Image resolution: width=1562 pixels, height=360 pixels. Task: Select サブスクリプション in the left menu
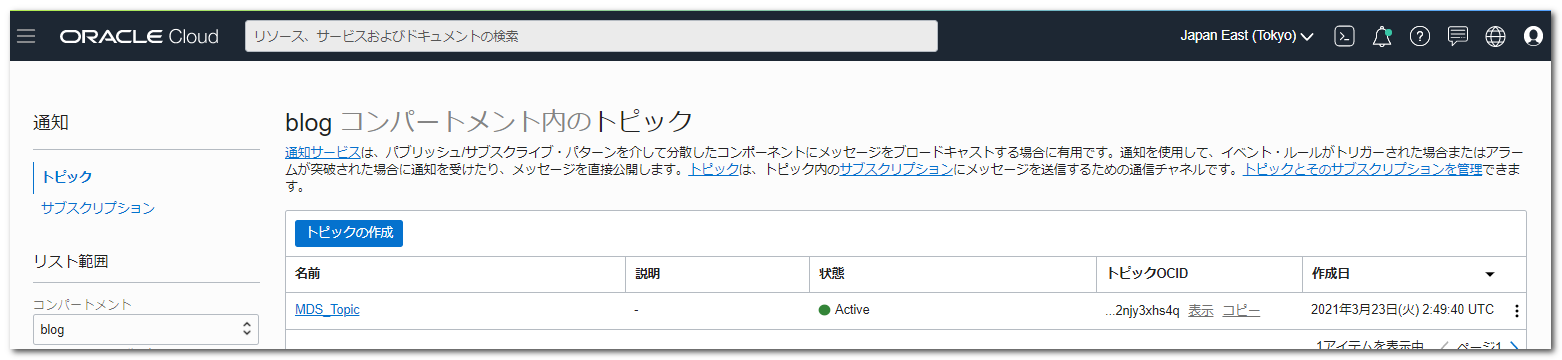coord(98,208)
